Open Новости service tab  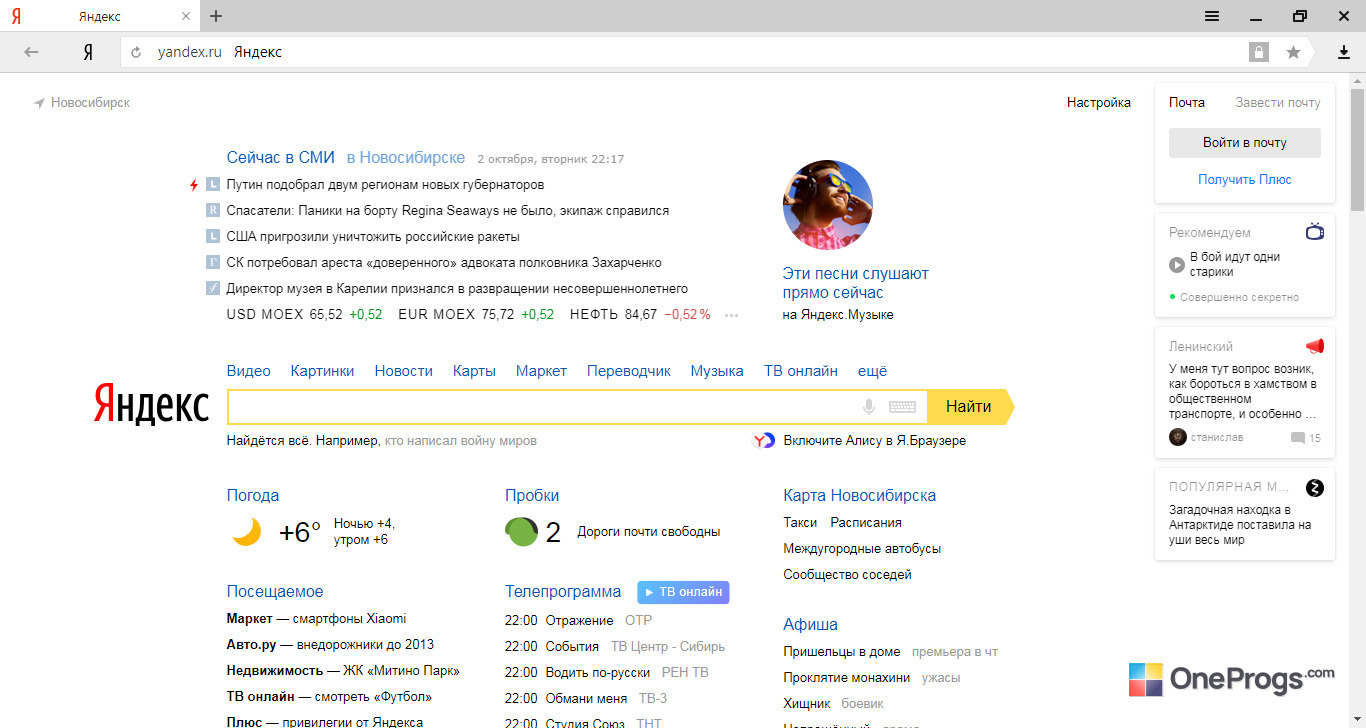[404, 371]
